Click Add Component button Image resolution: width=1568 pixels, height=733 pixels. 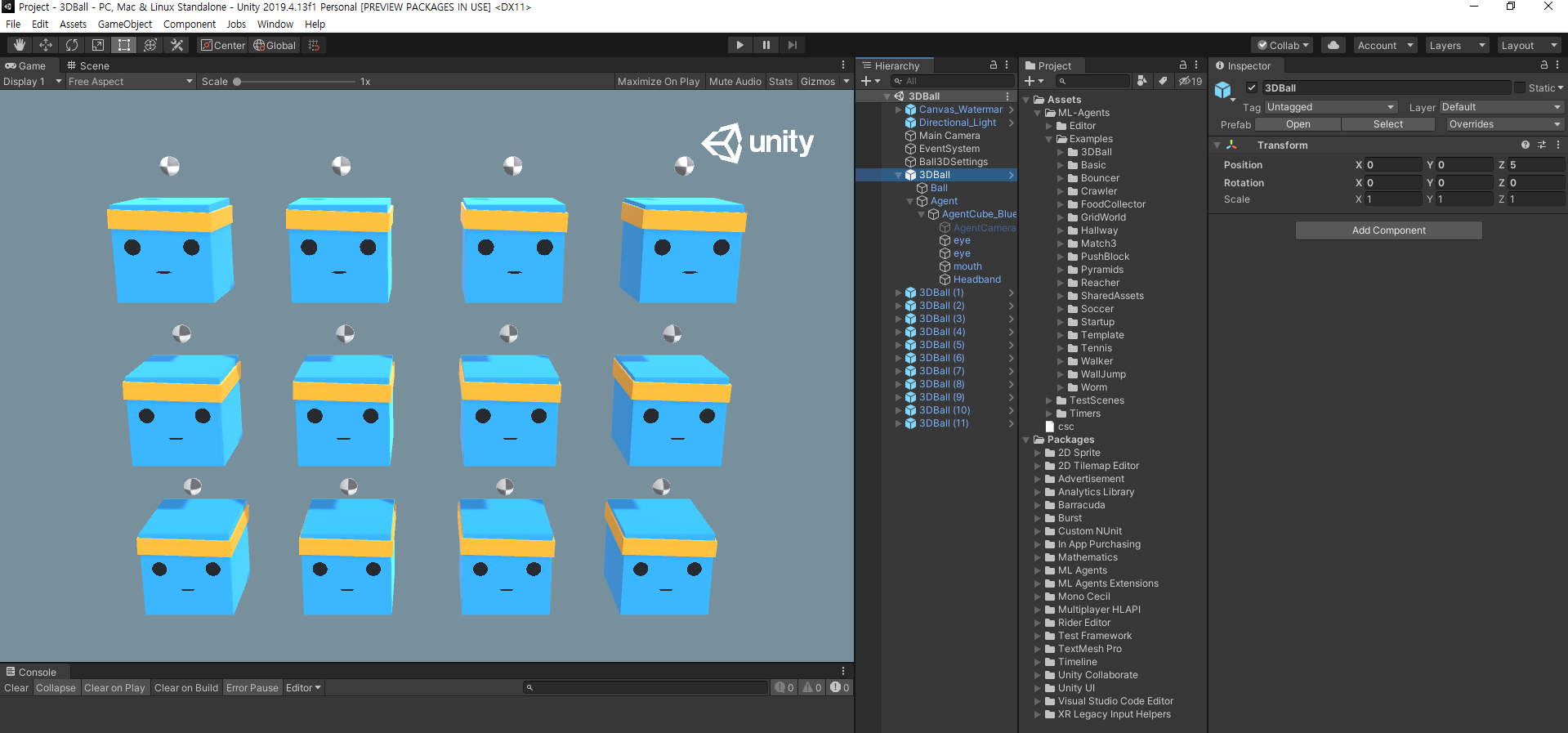pyautogui.click(x=1388, y=230)
